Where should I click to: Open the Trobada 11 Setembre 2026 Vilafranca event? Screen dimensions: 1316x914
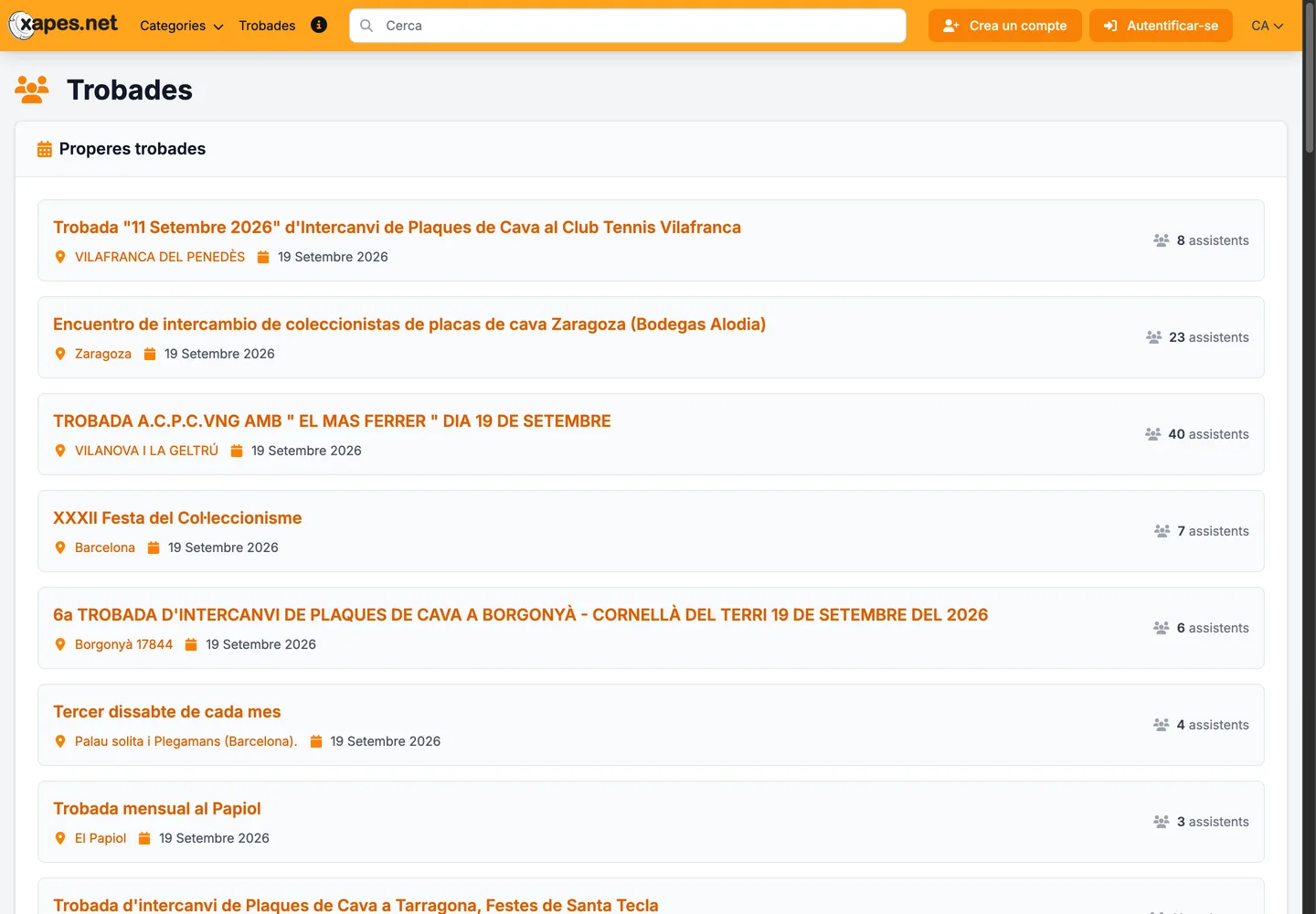coord(397,228)
